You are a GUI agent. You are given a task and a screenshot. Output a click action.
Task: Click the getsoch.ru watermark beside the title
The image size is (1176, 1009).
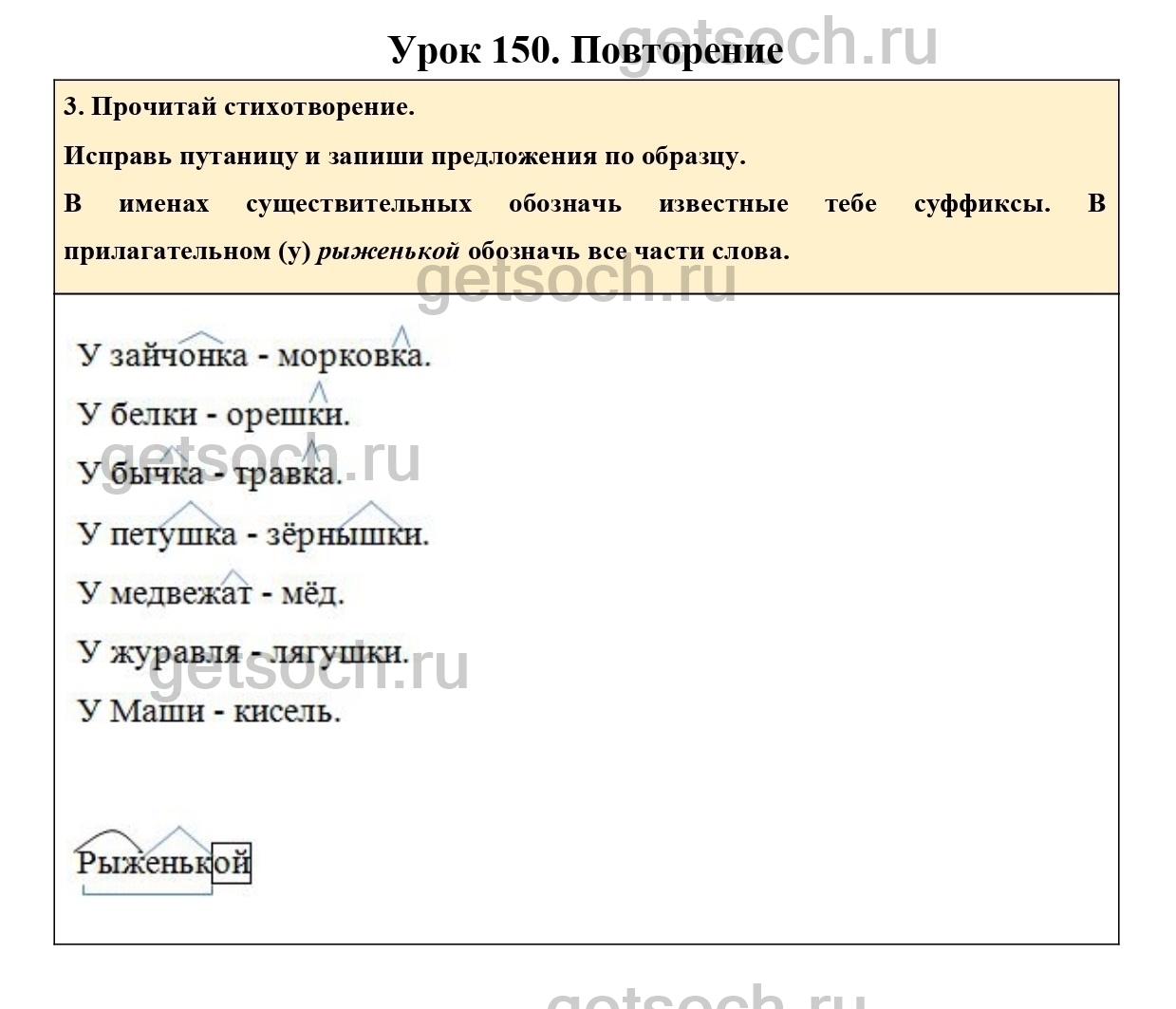point(859,43)
